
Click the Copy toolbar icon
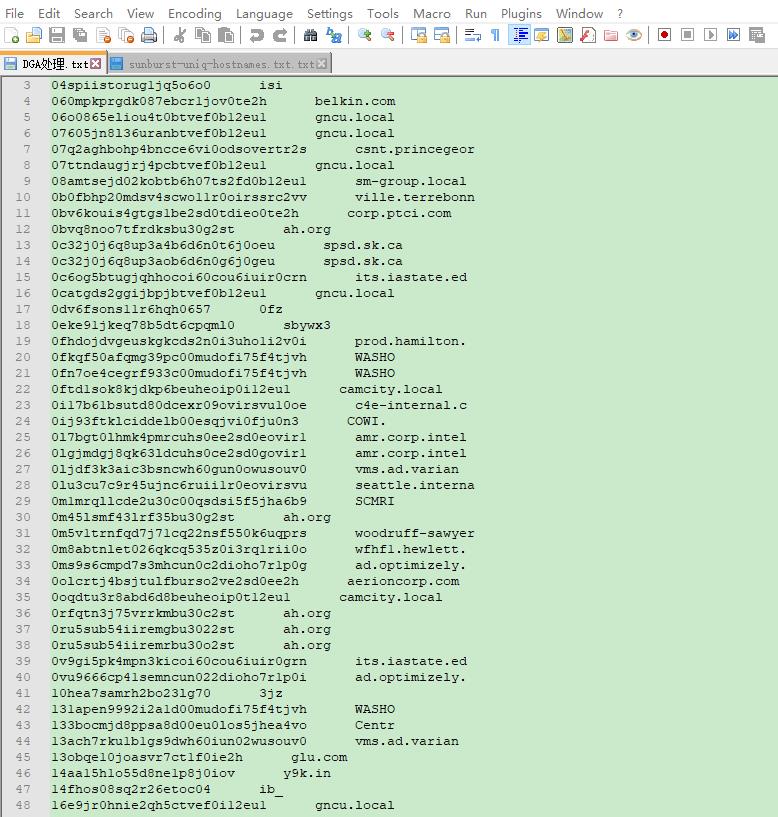203,35
